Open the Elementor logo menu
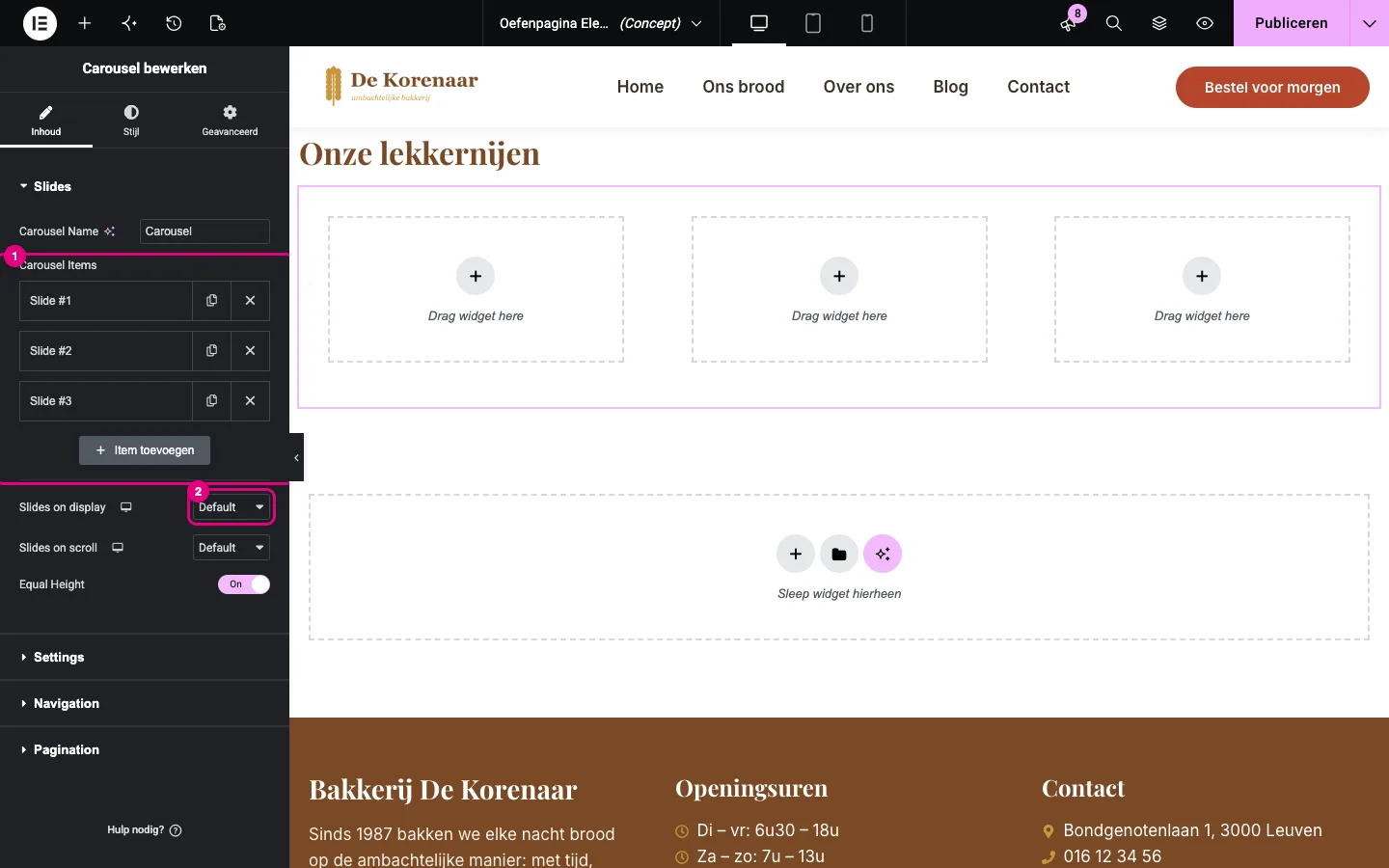 [x=40, y=23]
